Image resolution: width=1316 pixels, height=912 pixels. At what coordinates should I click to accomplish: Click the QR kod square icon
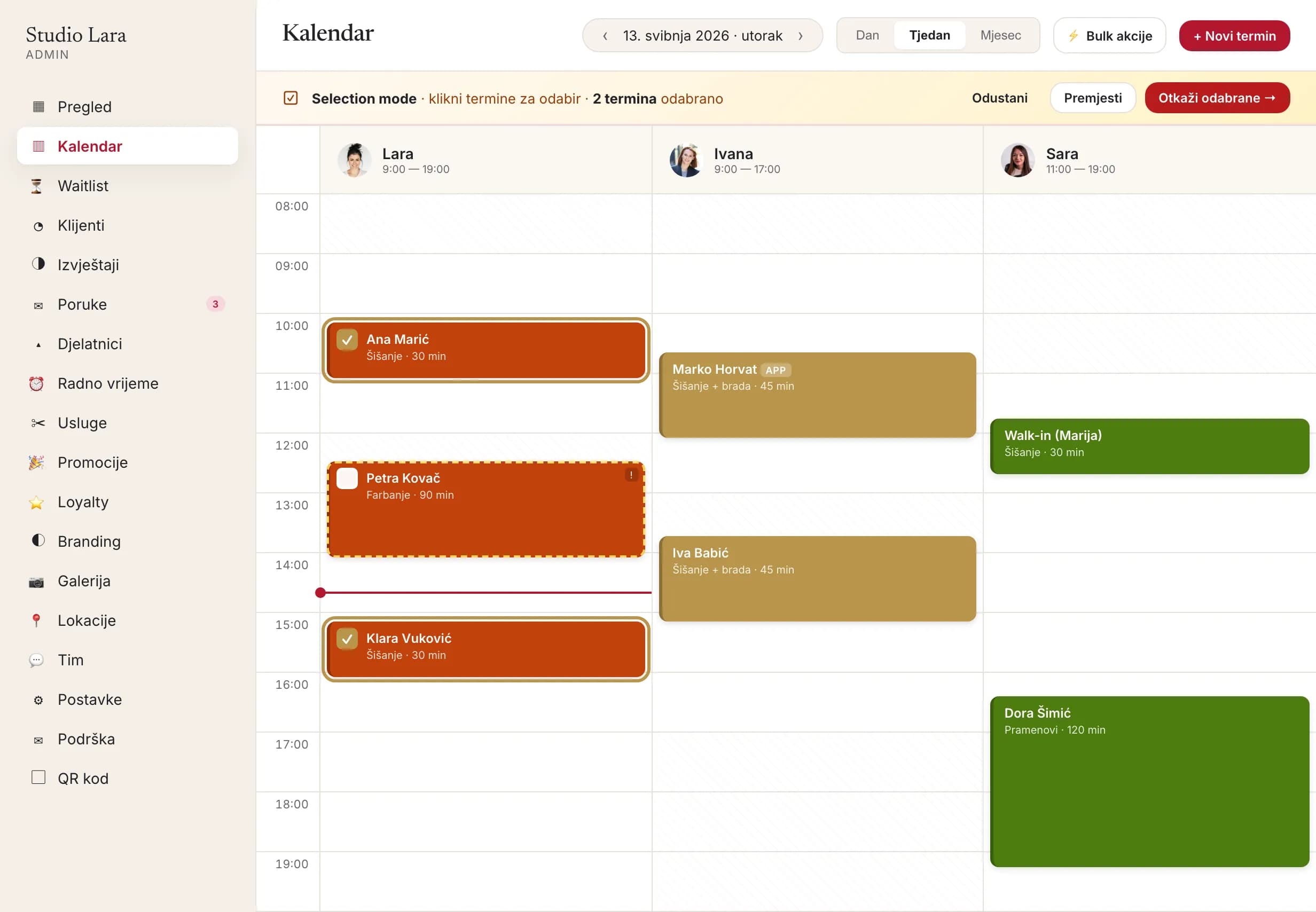[38, 777]
